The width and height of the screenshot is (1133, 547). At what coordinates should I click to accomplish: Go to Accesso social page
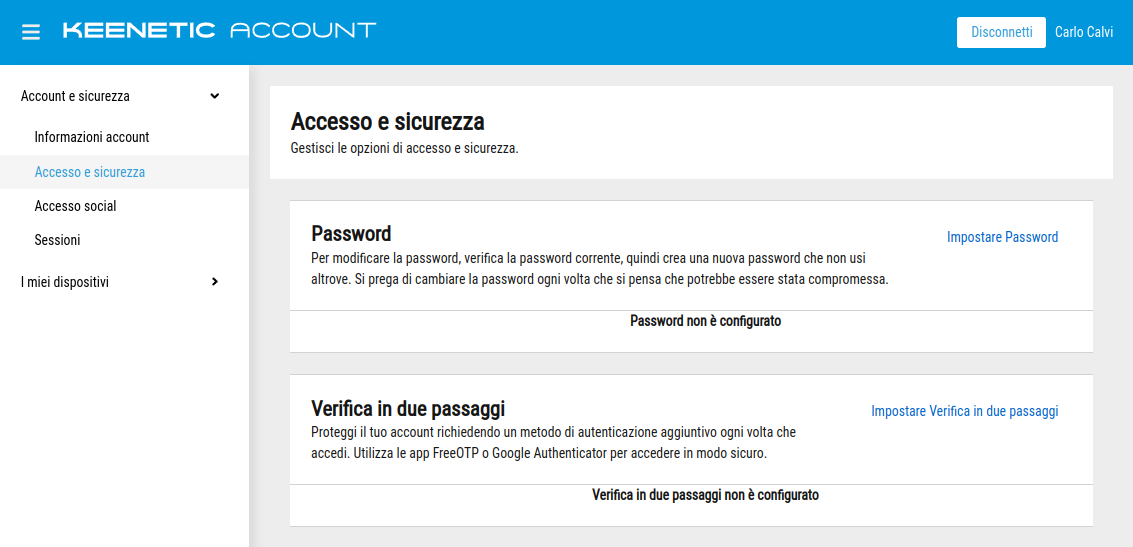coord(75,206)
